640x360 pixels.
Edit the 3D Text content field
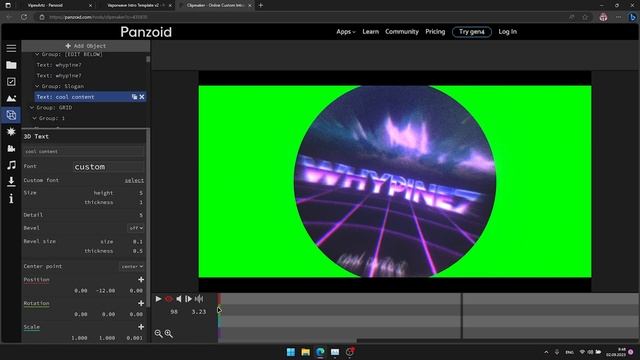(x=84, y=151)
